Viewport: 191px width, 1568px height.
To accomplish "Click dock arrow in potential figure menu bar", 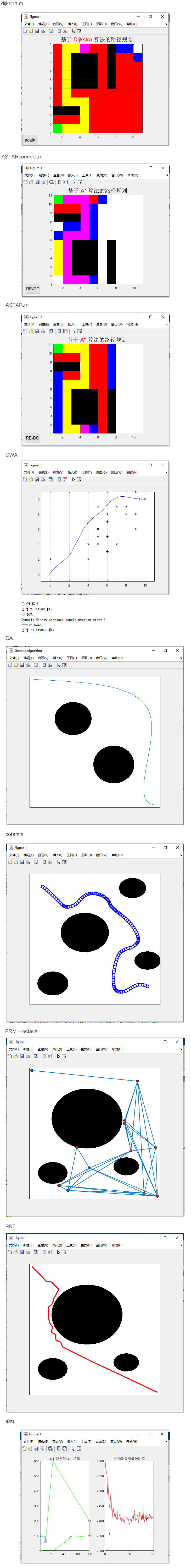I will pyautogui.click(x=181, y=855).
